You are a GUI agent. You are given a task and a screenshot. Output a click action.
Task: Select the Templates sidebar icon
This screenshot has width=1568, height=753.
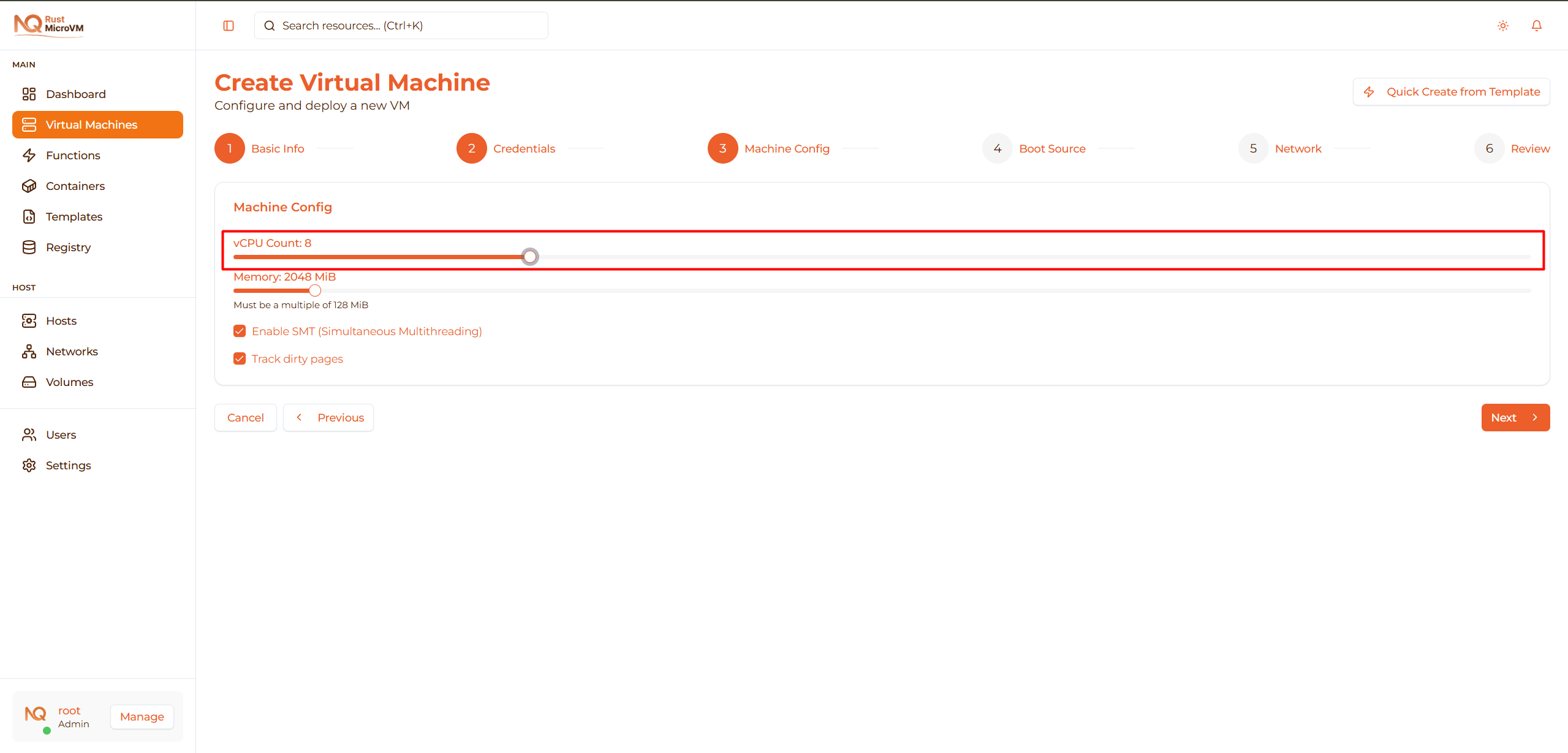pyautogui.click(x=29, y=216)
